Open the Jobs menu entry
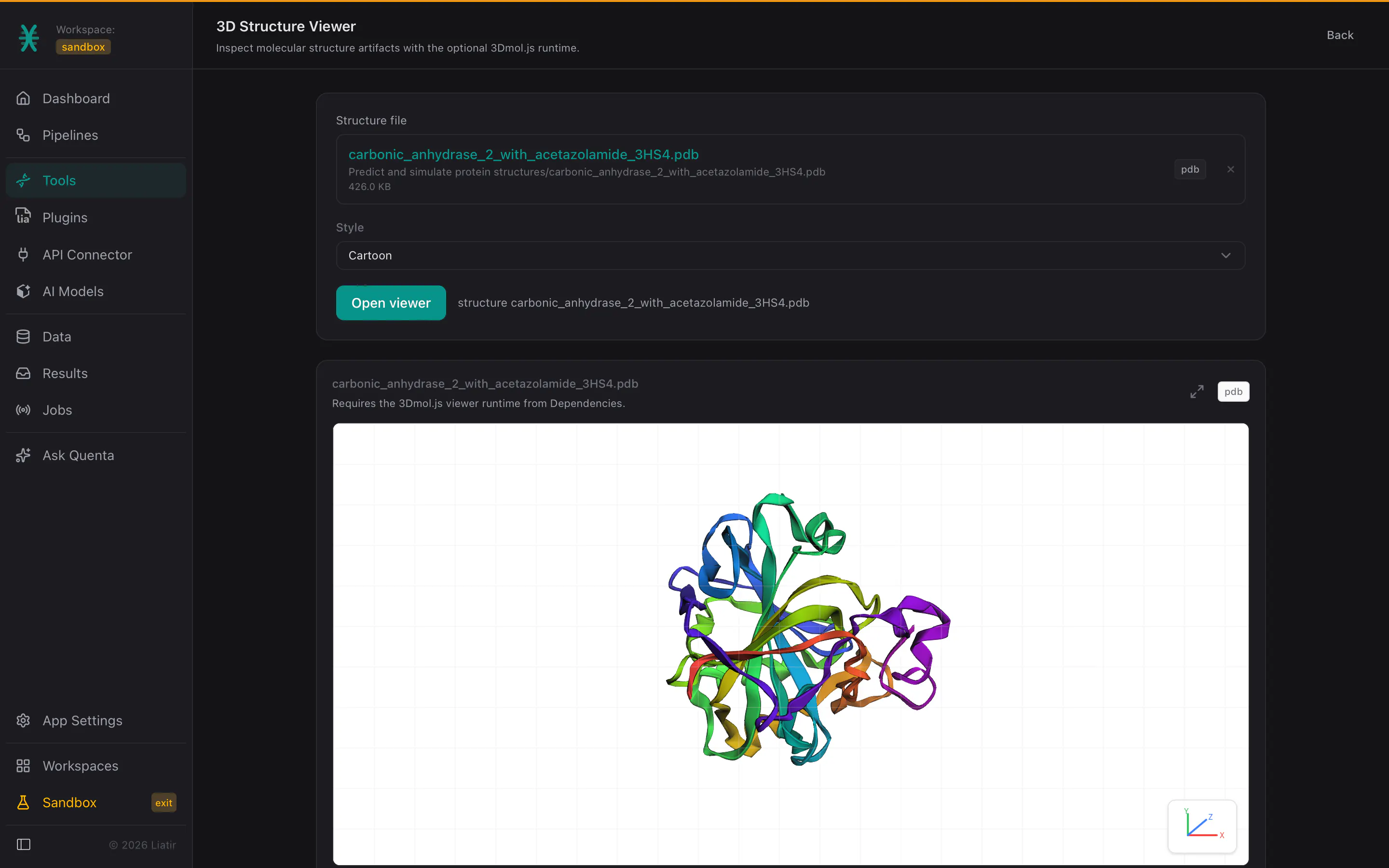 (96, 410)
